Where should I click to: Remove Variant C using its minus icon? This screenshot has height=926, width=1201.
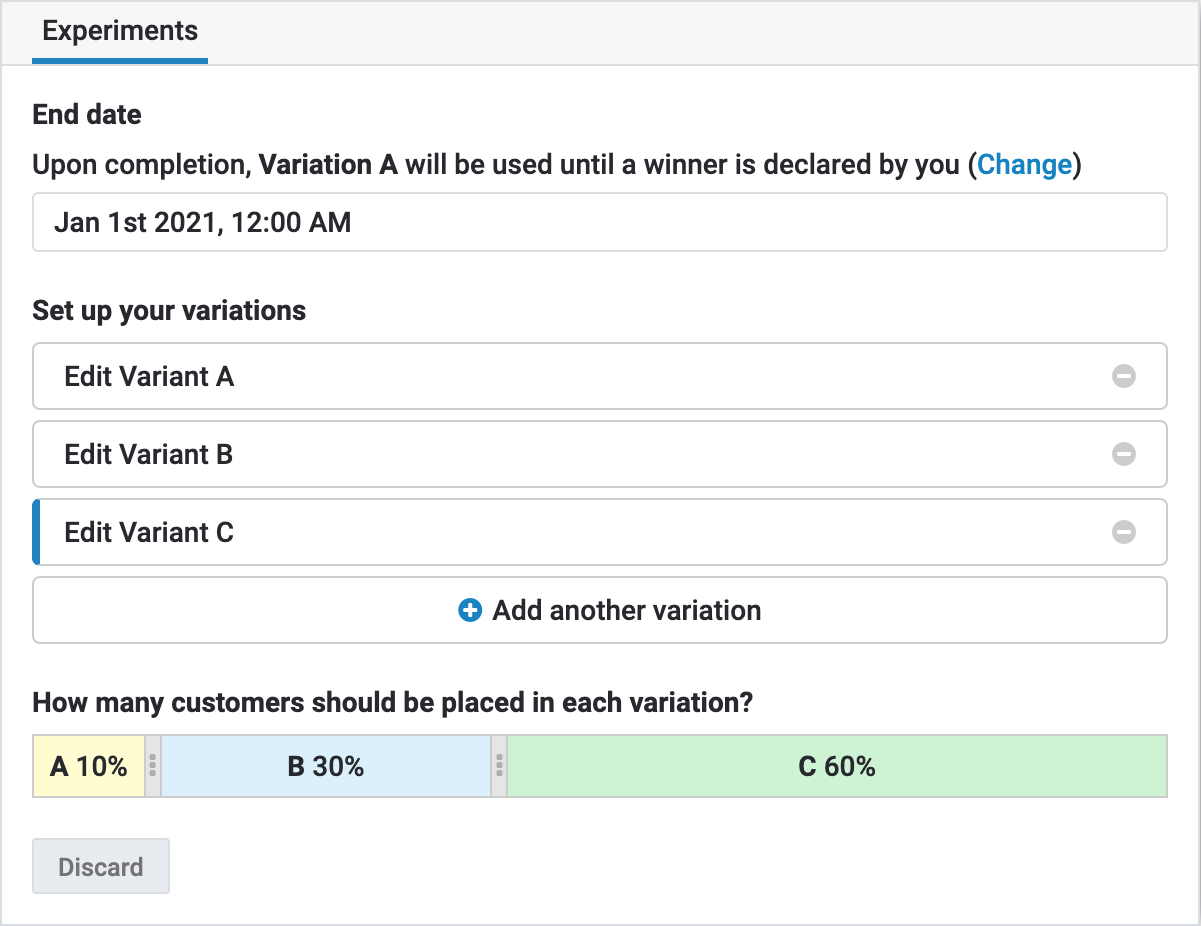coord(1124,532)
